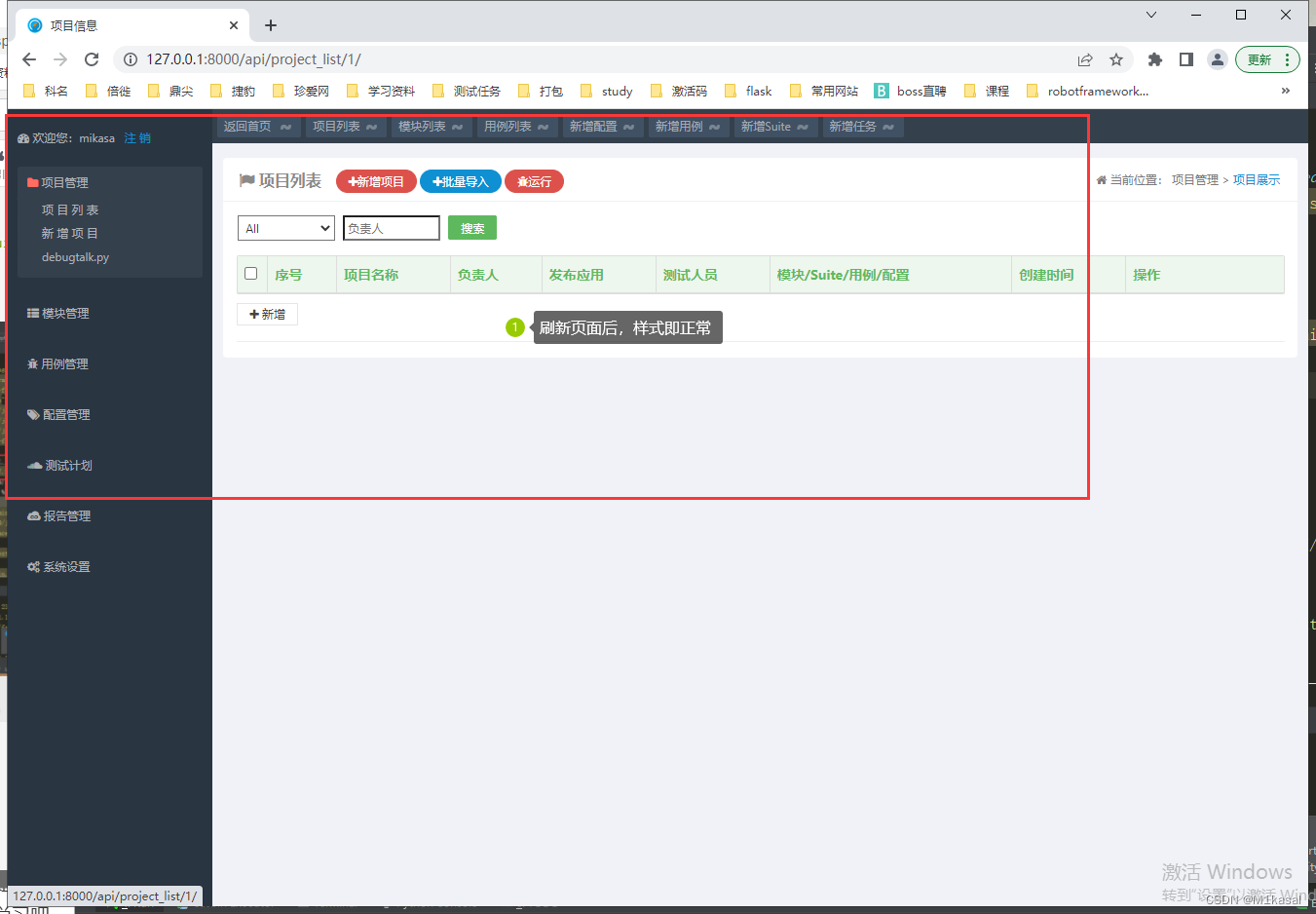Click the 项目管理 breadcrumb link
The height and width of the screenshot is (914, 1316).
1195,180
